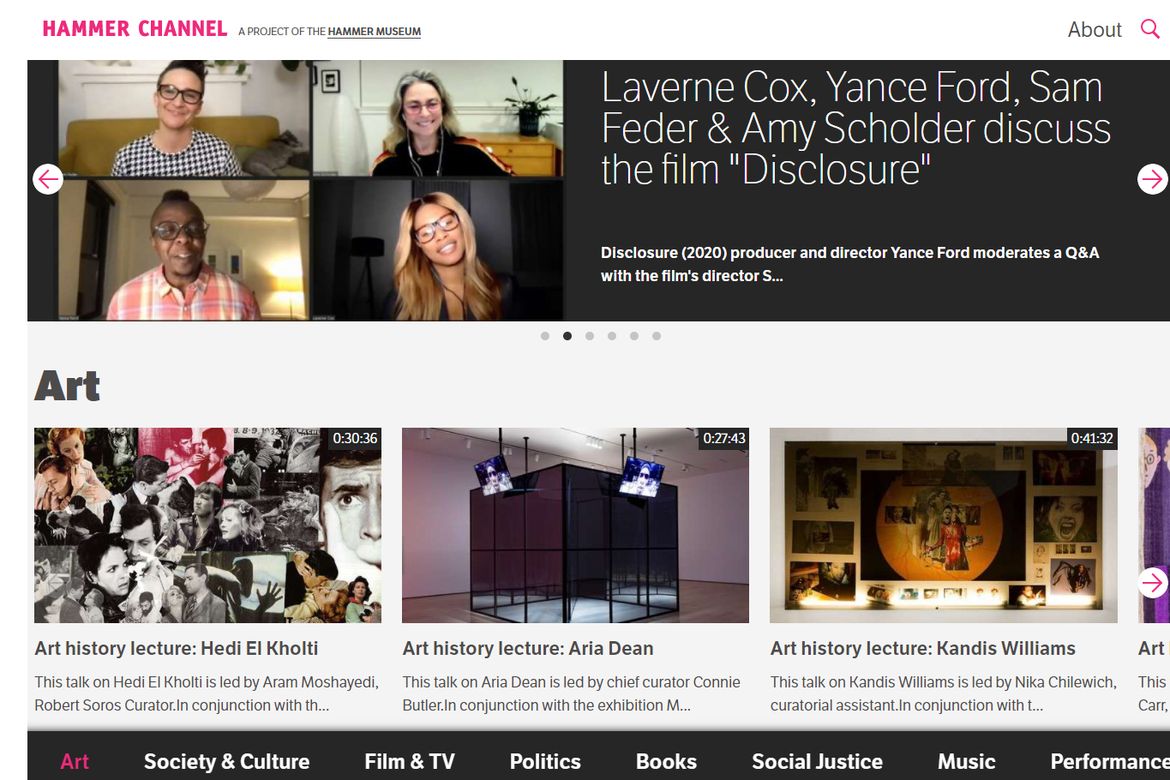Click the 0:30:36 duration badge
Screen dimensions: 1170x780
pos(354,438)
